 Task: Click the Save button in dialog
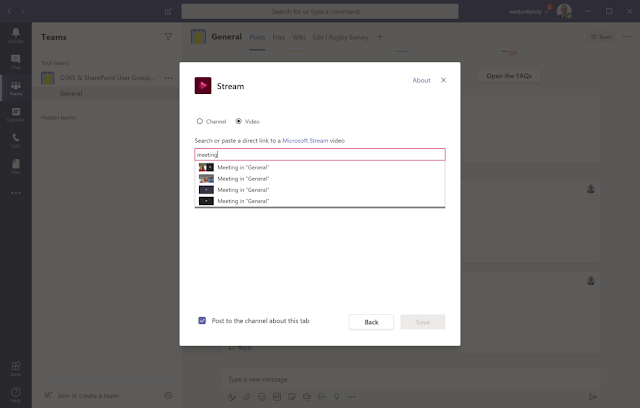click(x=423, y=322)
